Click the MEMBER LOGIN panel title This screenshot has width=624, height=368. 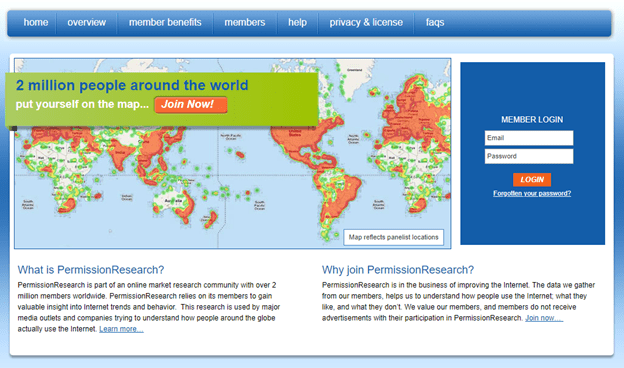click(x=532, y=119)
